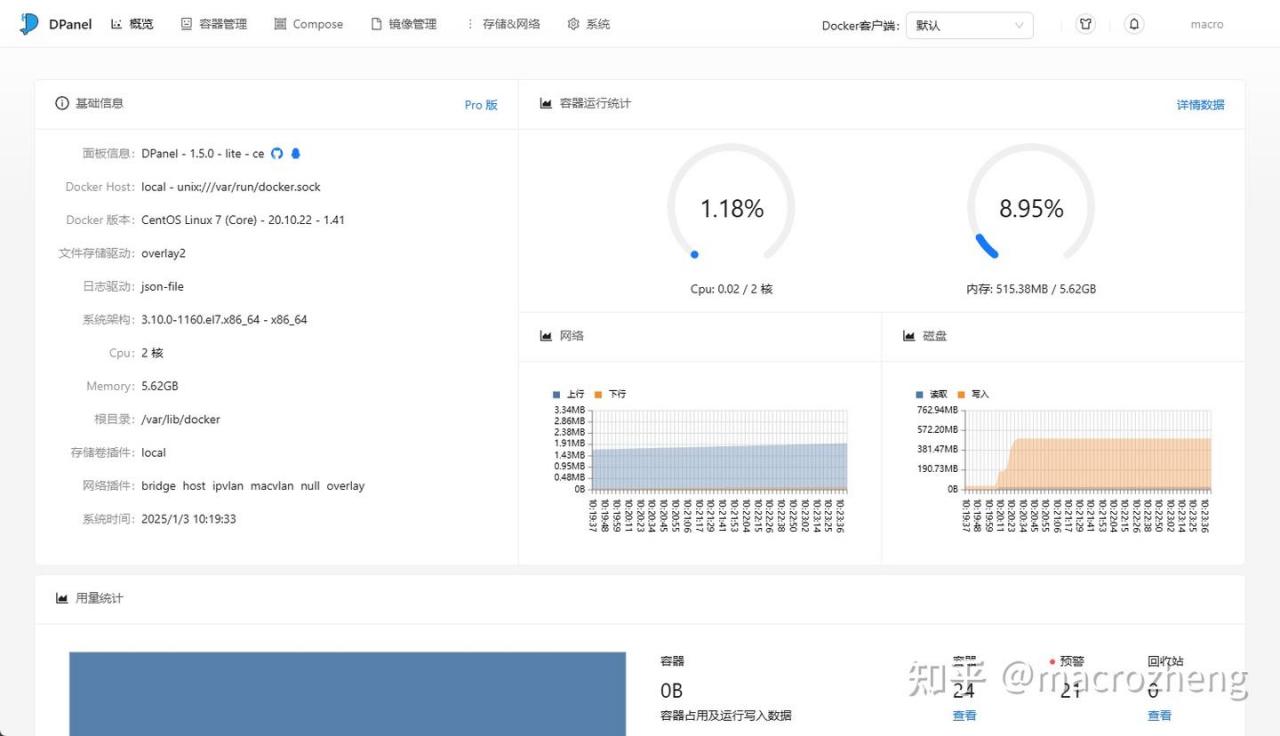Click the Memory 5.62GB value
Image resolution: width=1280 pixels, height=736 pixels.
click(160, 386)
